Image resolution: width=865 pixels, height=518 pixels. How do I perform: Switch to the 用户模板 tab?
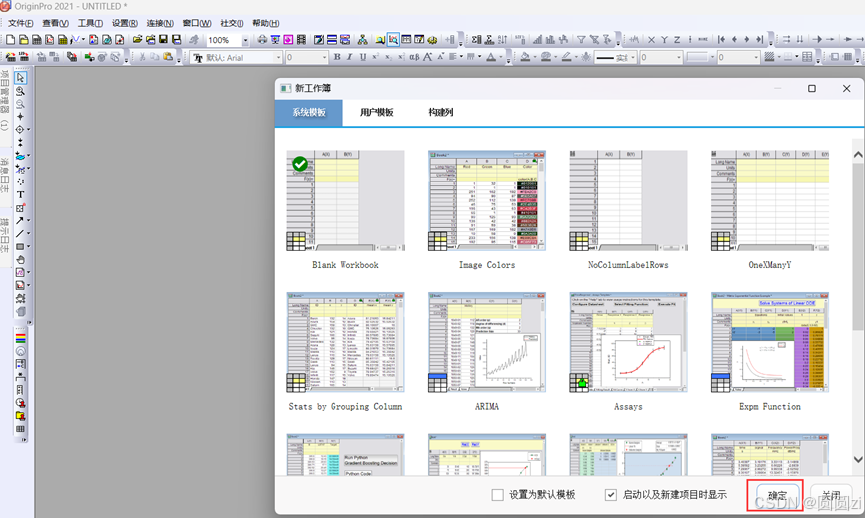[x=377, y=113]
